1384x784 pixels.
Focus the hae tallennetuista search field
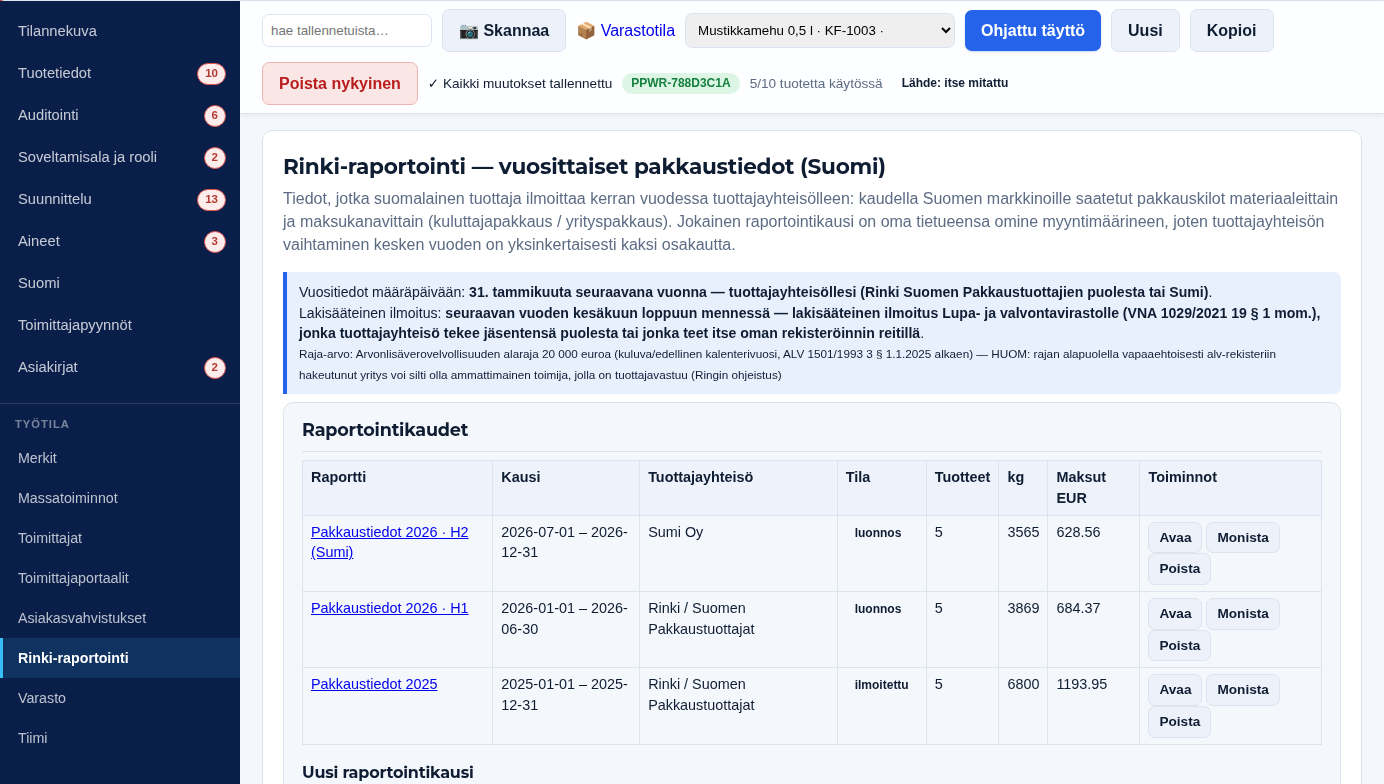[x=347, y=30]
